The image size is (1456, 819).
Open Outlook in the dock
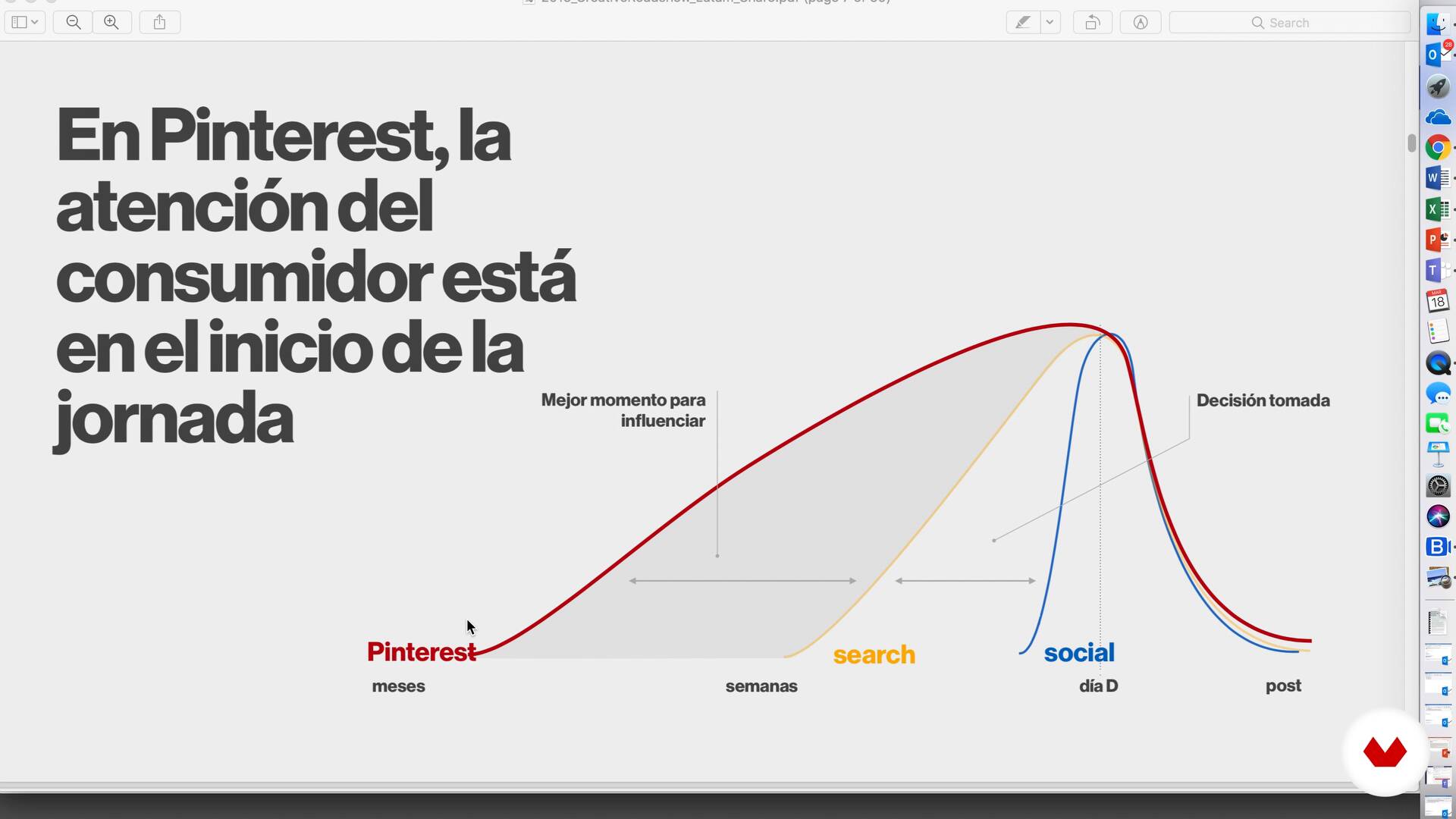point(1438,55)
